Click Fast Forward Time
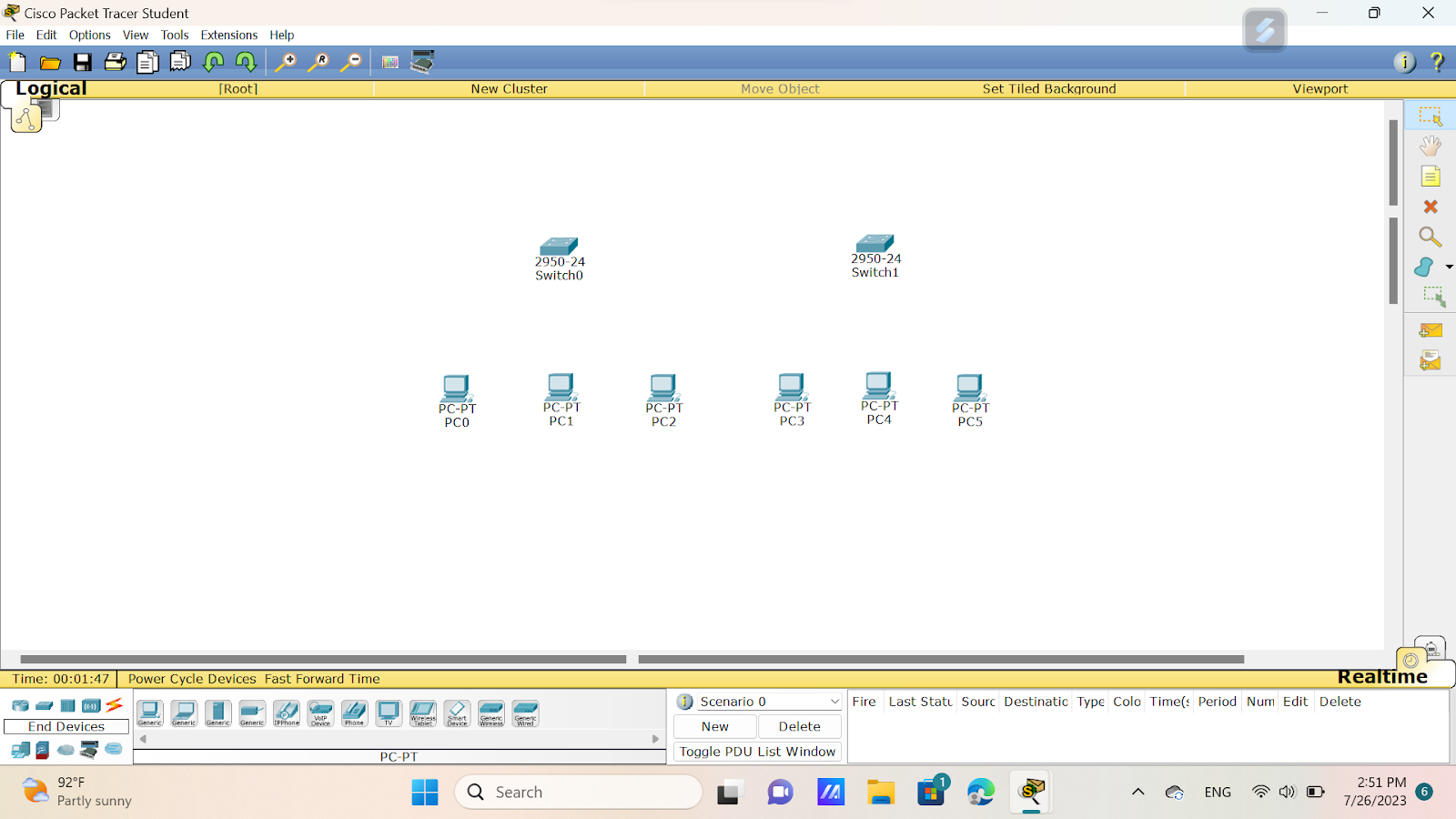Screen dimensions: 1456x819 tap(322, 679)
